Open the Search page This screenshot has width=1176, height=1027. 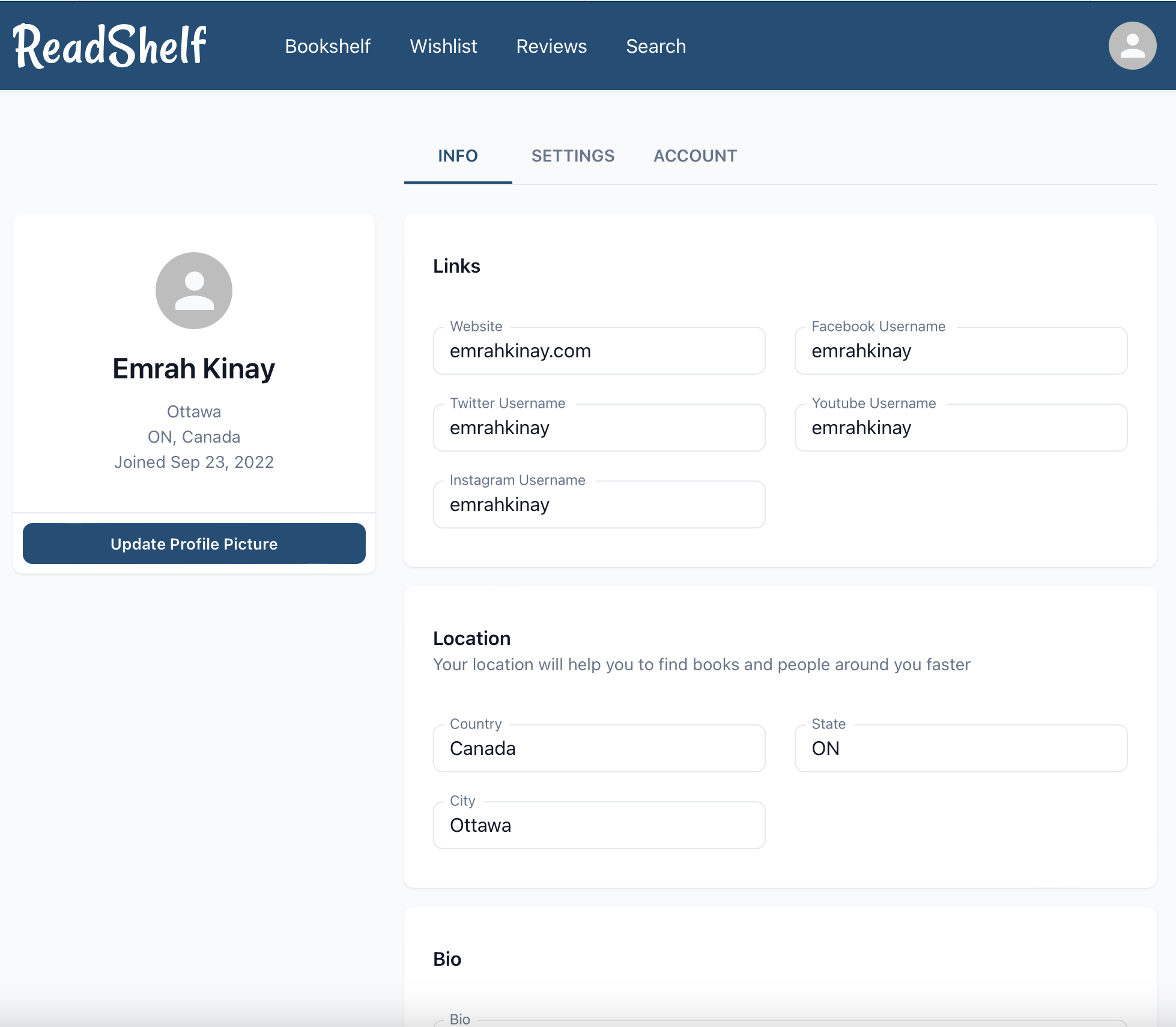tap(656, 46)
